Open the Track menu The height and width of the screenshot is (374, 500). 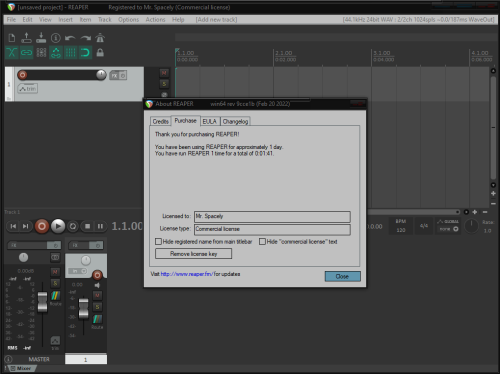point(105,20)
